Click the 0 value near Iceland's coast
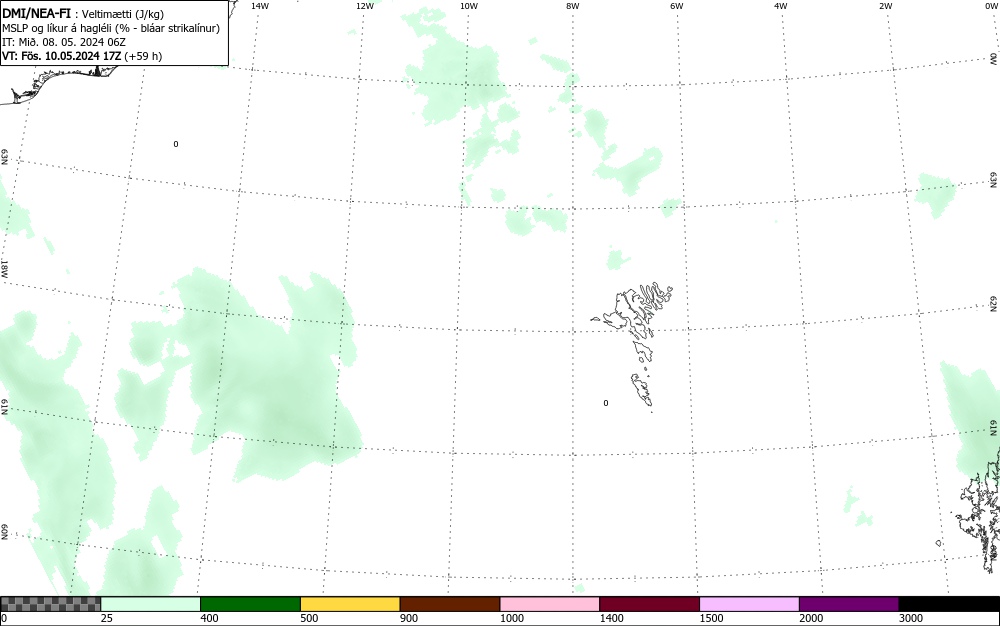Viewport: 1000px width, 626px height. tap(176, 144)
